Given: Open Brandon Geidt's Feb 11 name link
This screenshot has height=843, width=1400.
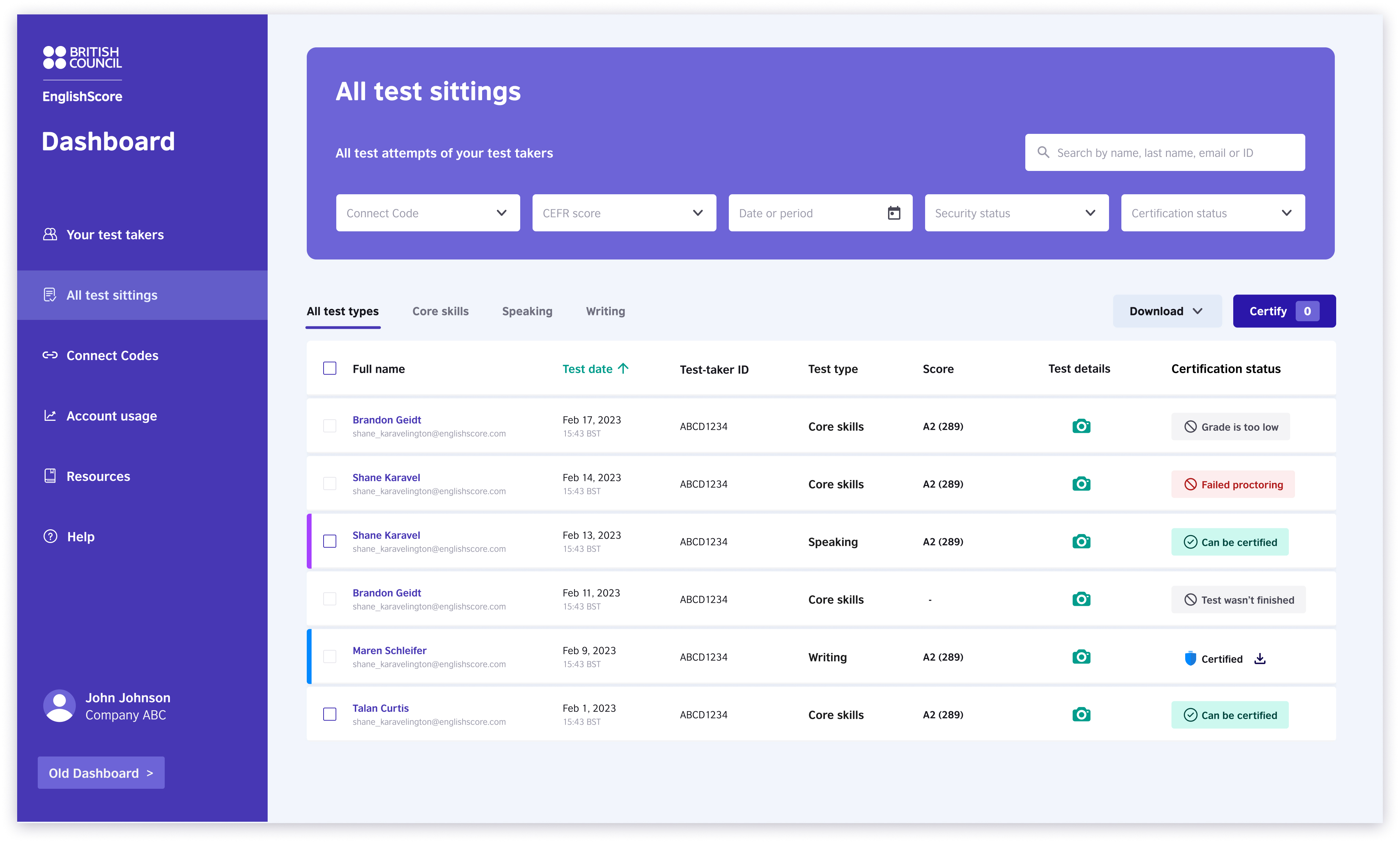Looking at the screenshot, I should pos(387,592).
